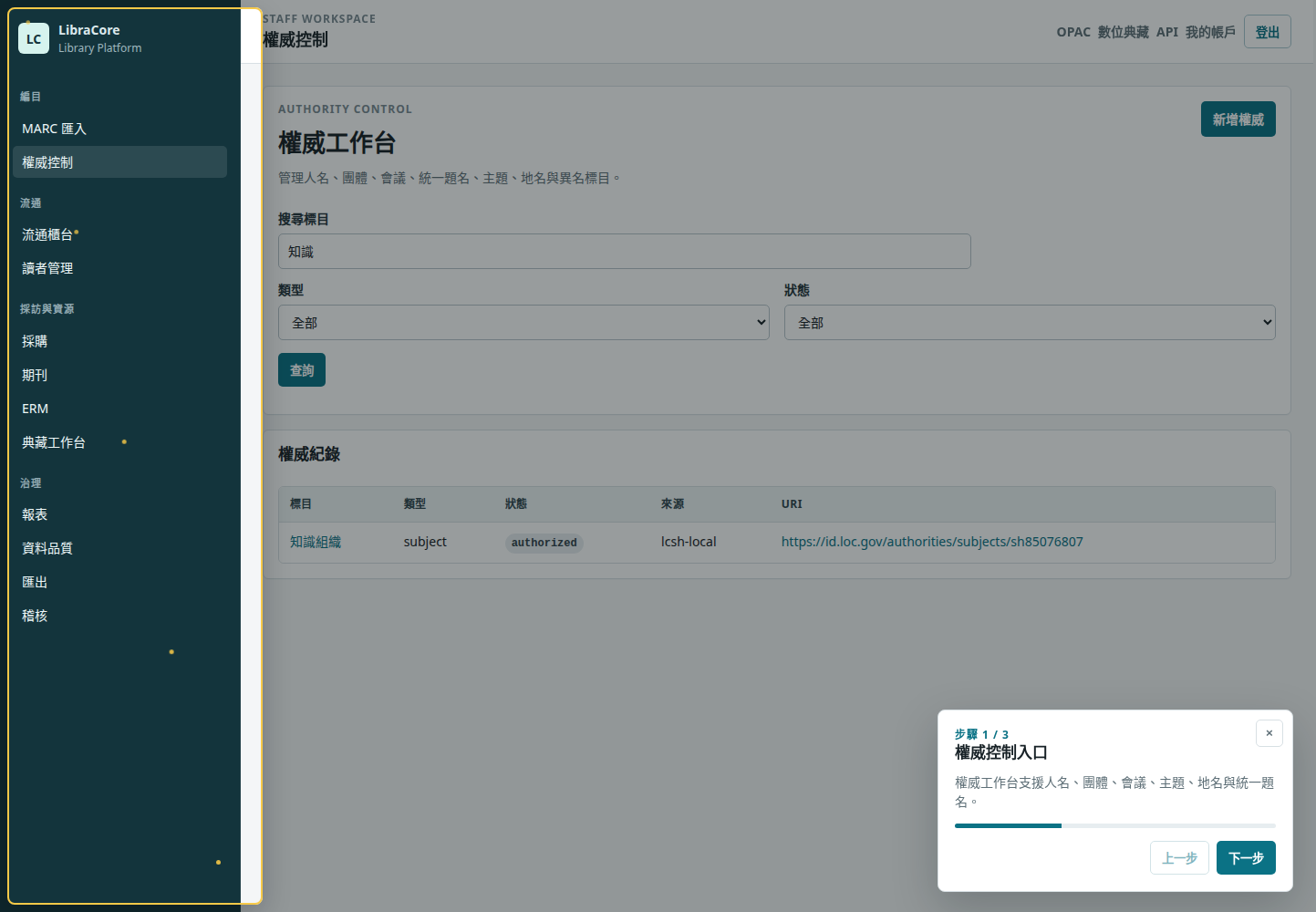
Task: Click the 新增權威 button
Action: tap(1238, 119)
